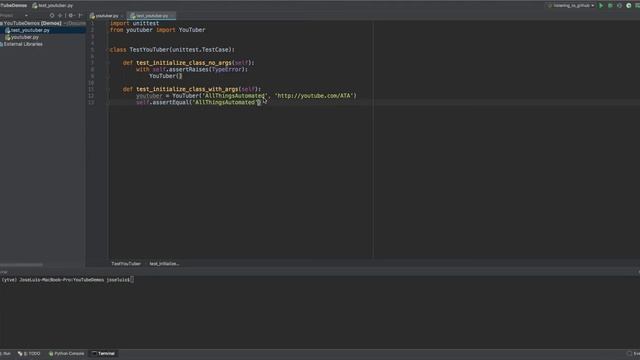Click the test_initialize breadcrumb item

(x=164, y=264)
